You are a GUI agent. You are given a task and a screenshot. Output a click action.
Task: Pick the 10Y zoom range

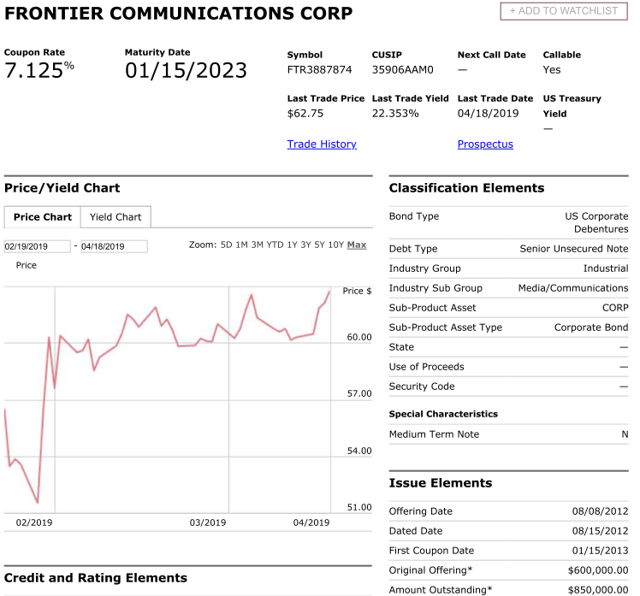[336, 245]
